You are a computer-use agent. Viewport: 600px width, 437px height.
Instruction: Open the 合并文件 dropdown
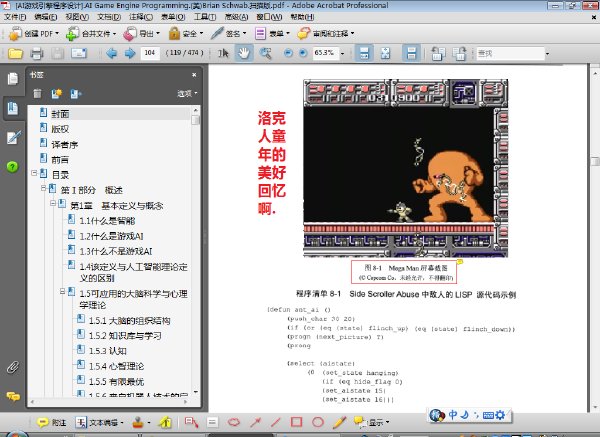[x=91, y=34]
